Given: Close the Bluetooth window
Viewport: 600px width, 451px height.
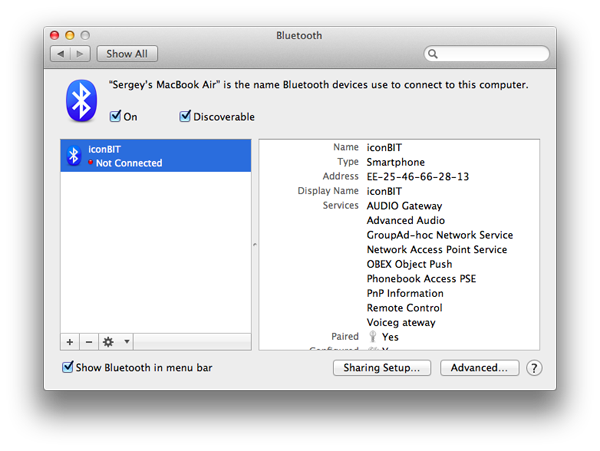Looking at the screenshot, I should click(x=55, y=35).
